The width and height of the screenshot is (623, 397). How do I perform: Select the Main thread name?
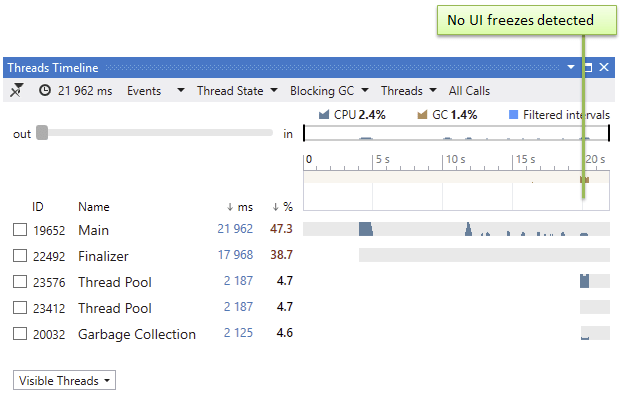coord(93,230)
